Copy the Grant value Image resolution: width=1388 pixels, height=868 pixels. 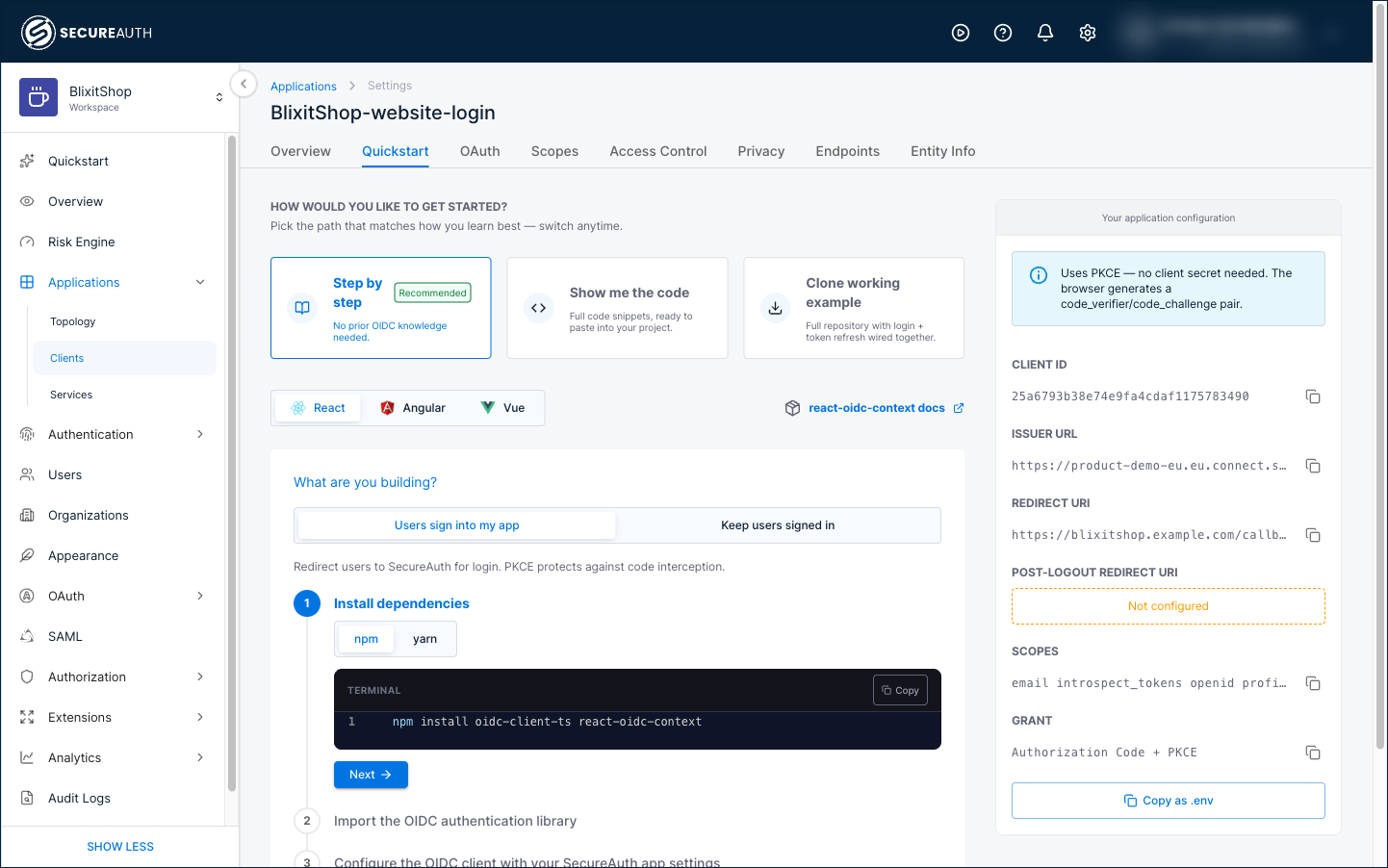(x=1313, y=753)
